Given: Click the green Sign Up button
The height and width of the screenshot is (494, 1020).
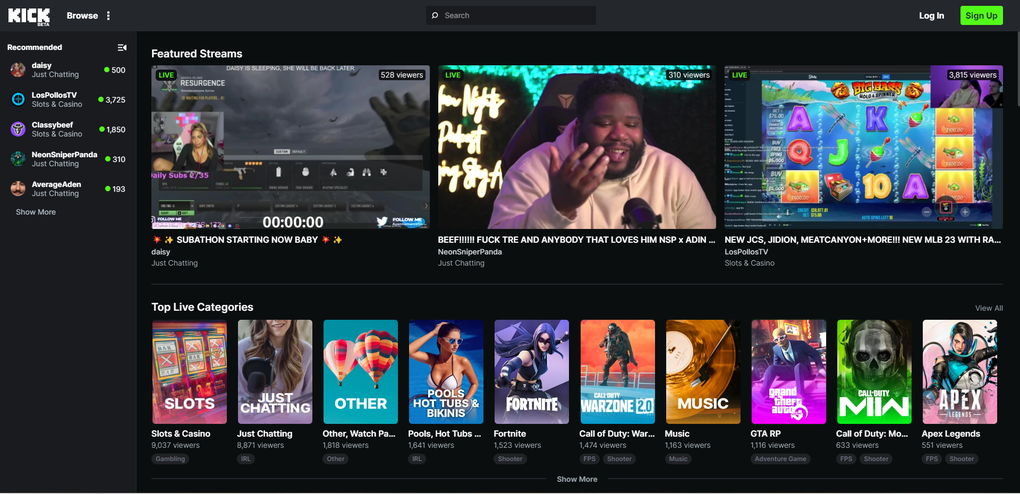Looking at the screenshot, I should (982, 16).
